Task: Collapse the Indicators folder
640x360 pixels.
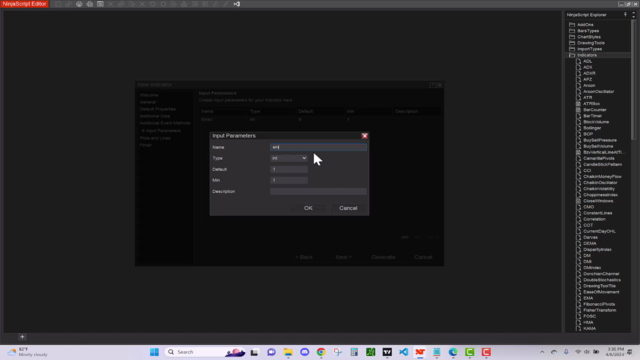Action: click(x=587, y=55)
